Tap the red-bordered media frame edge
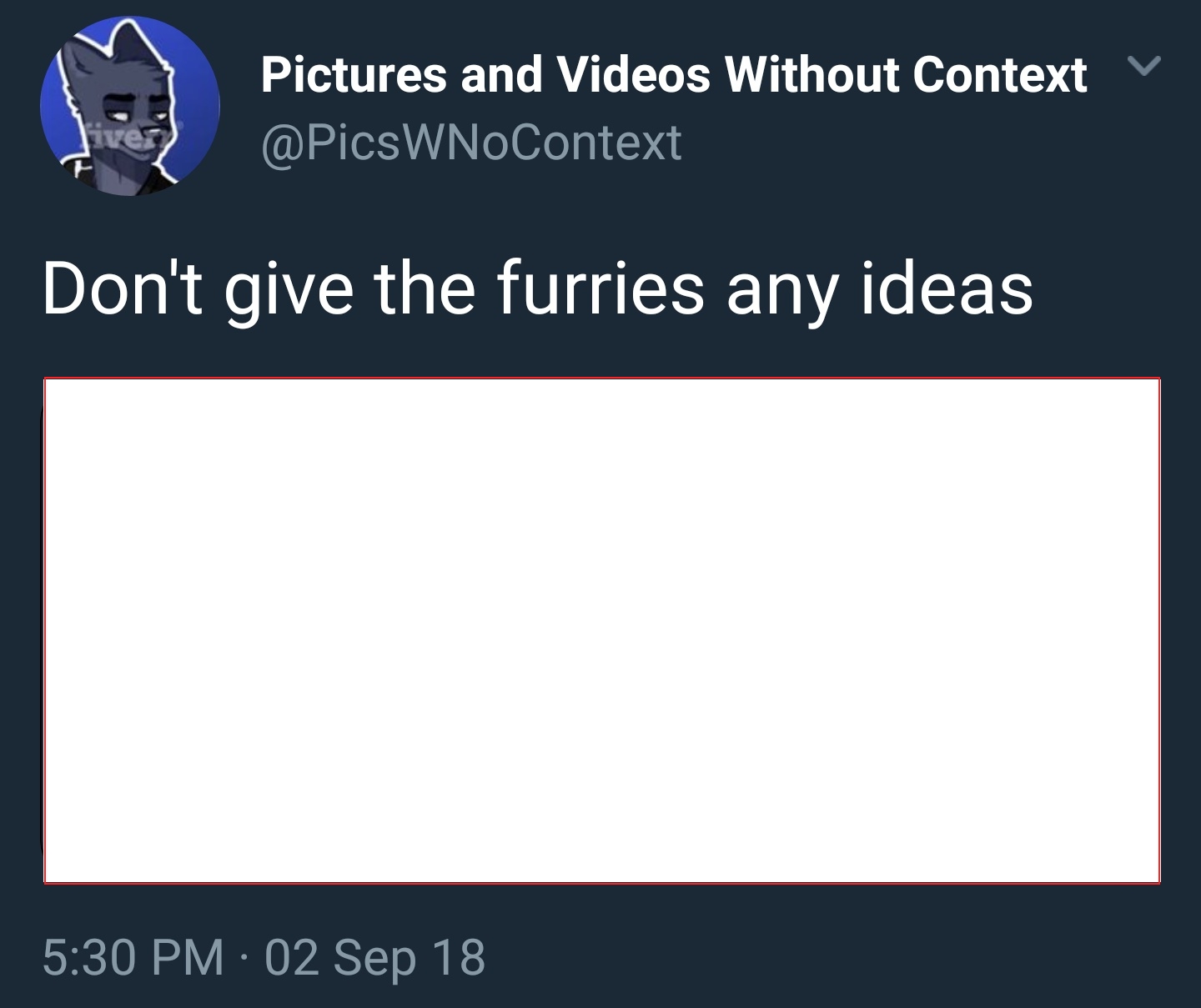Screen dimensions: 1201x1008 (601, 379)
